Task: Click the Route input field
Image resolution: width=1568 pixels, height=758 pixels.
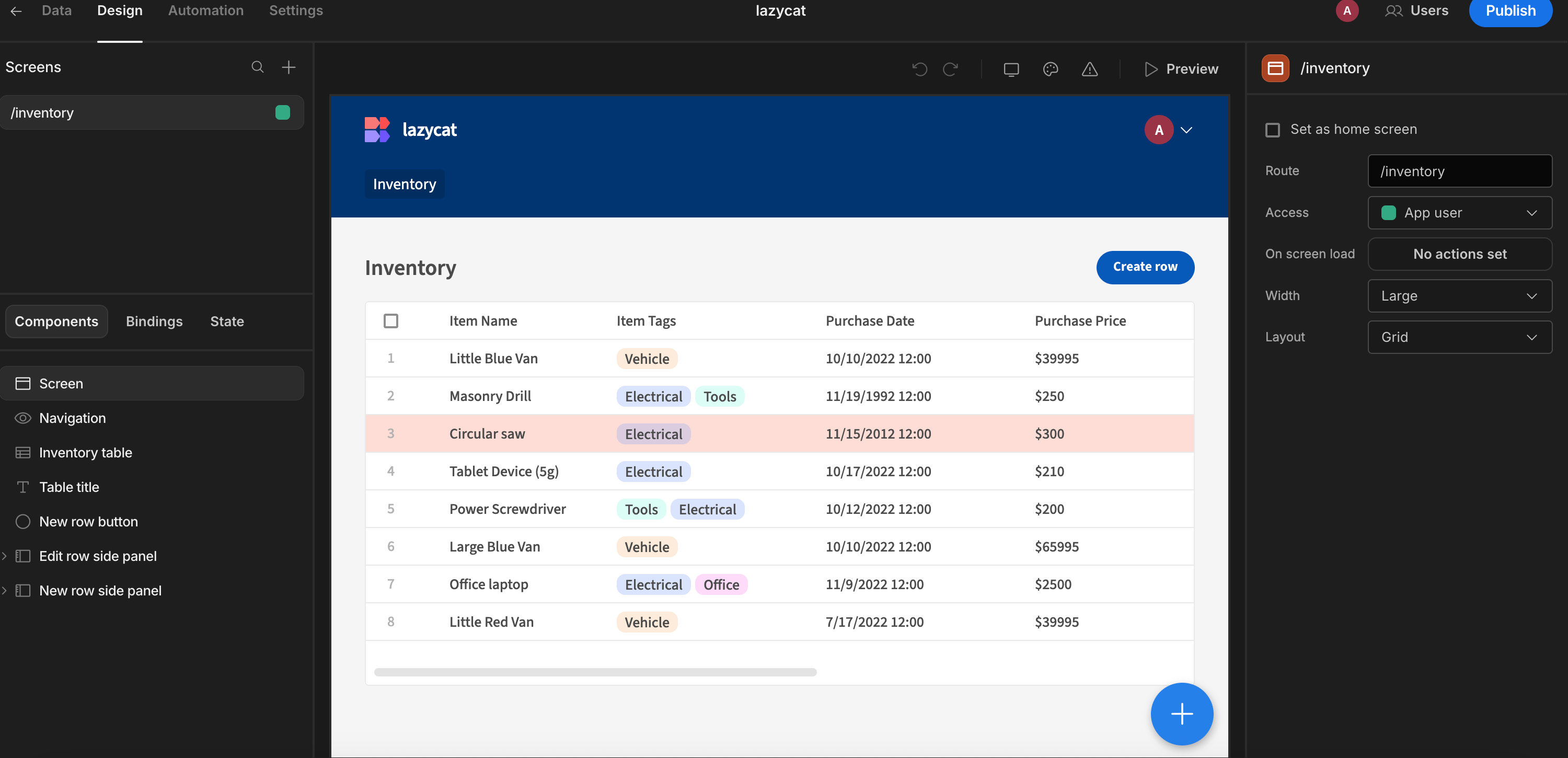Action: [x=1460, y=171]
